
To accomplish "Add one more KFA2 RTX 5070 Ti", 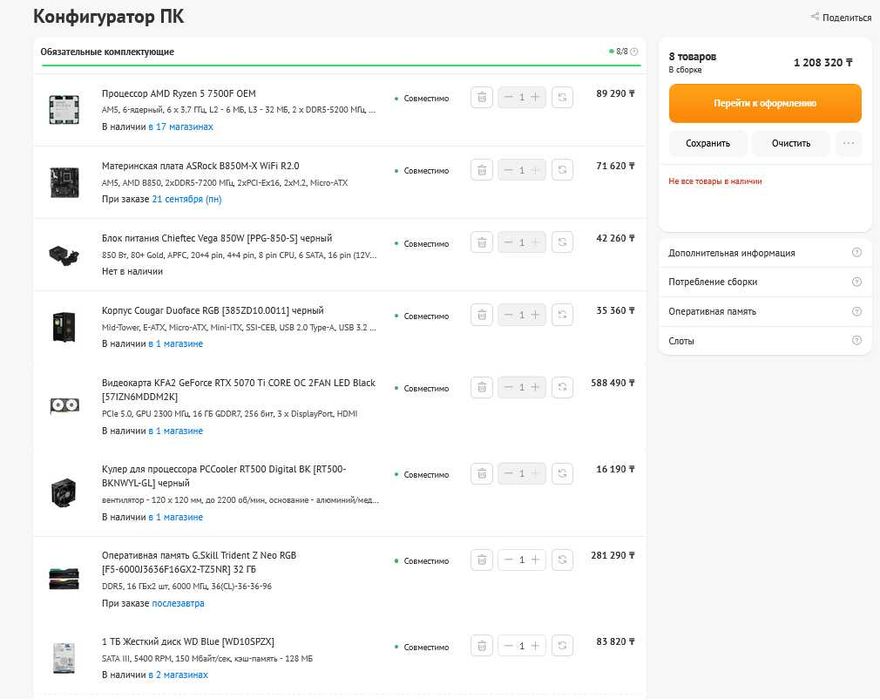I will pyautogui.click(x=535, y=387).
